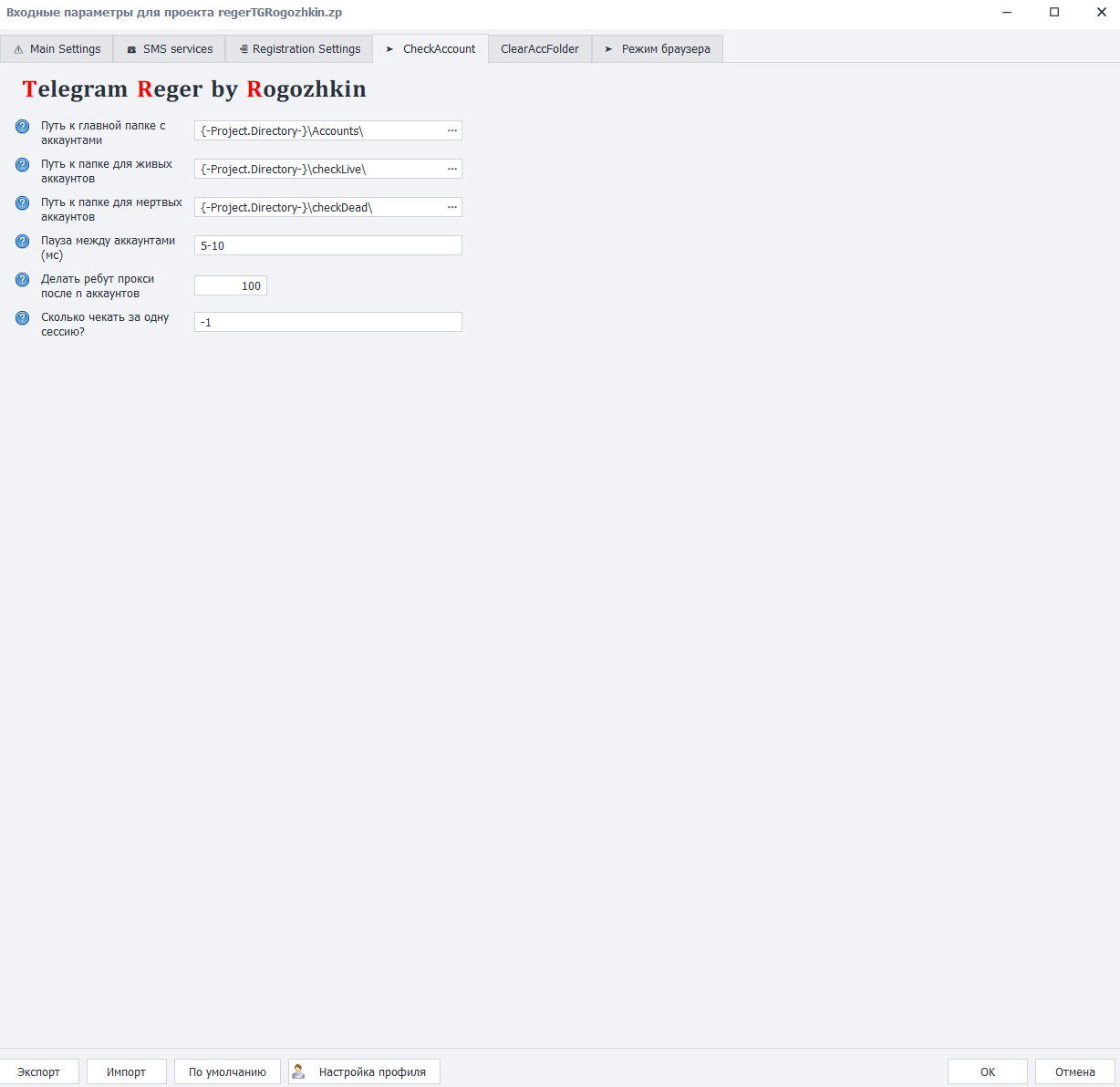Close the project parameters window

click(1100, 13)
